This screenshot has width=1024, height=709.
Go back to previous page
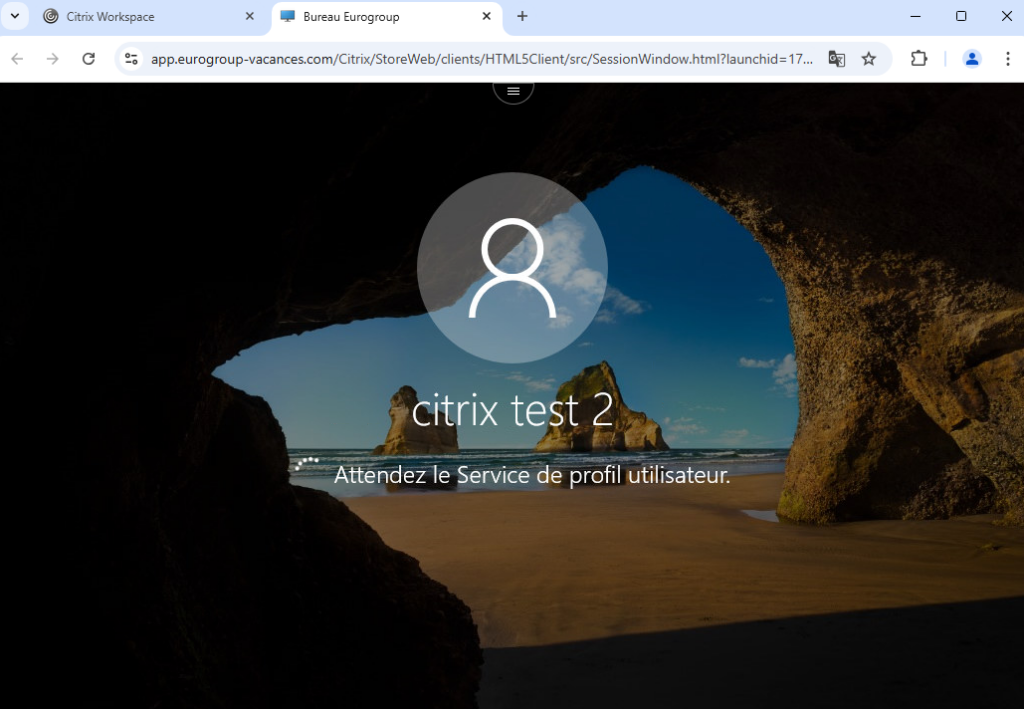point(18,59)
